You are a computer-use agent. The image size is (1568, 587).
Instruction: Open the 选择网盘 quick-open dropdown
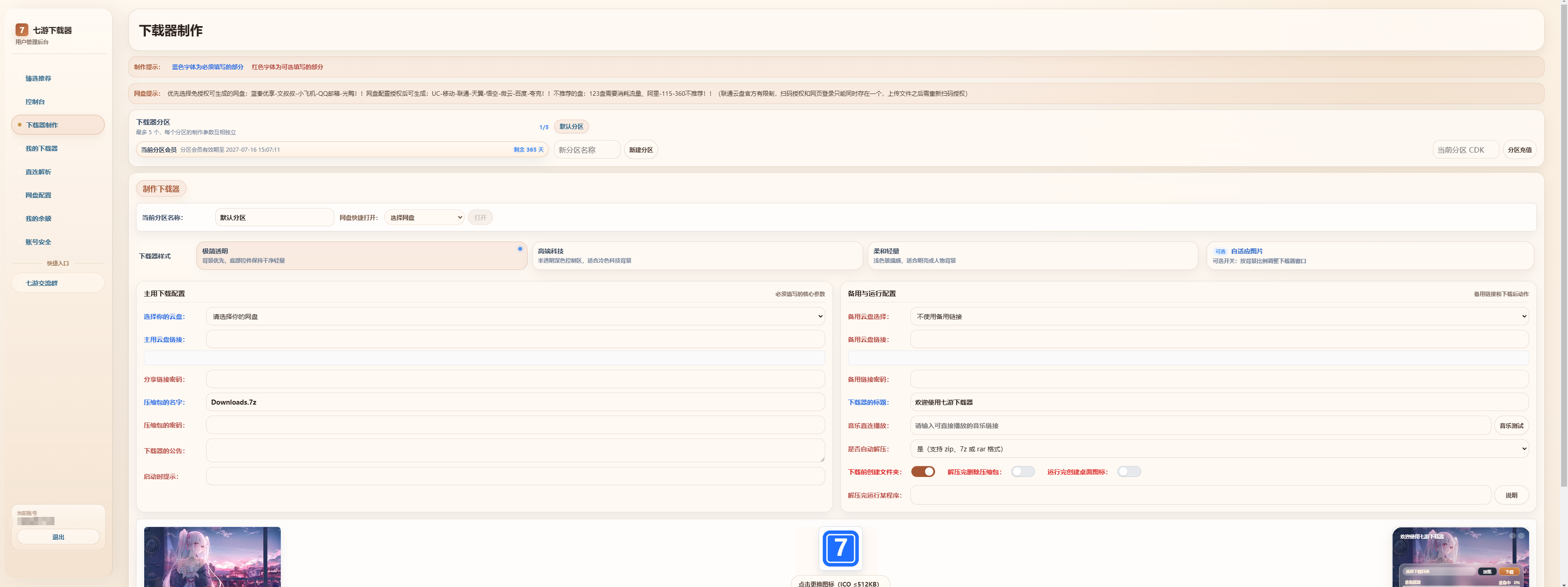pos(424,217)
